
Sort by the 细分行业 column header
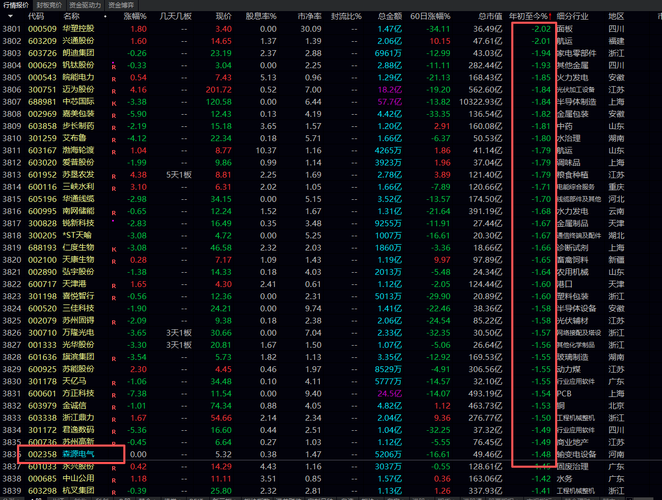coord(572,16)
